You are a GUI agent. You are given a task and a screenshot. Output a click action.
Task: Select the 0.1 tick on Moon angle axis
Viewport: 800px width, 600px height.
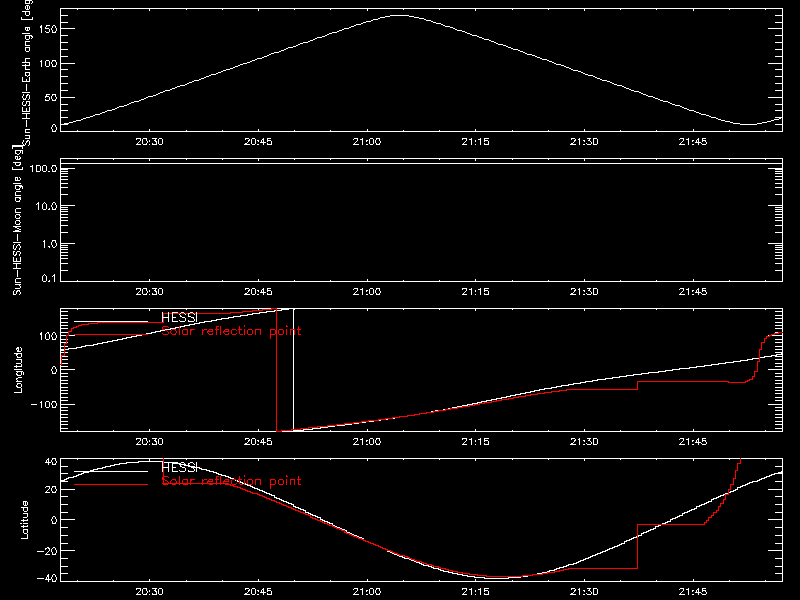(49, 278)
